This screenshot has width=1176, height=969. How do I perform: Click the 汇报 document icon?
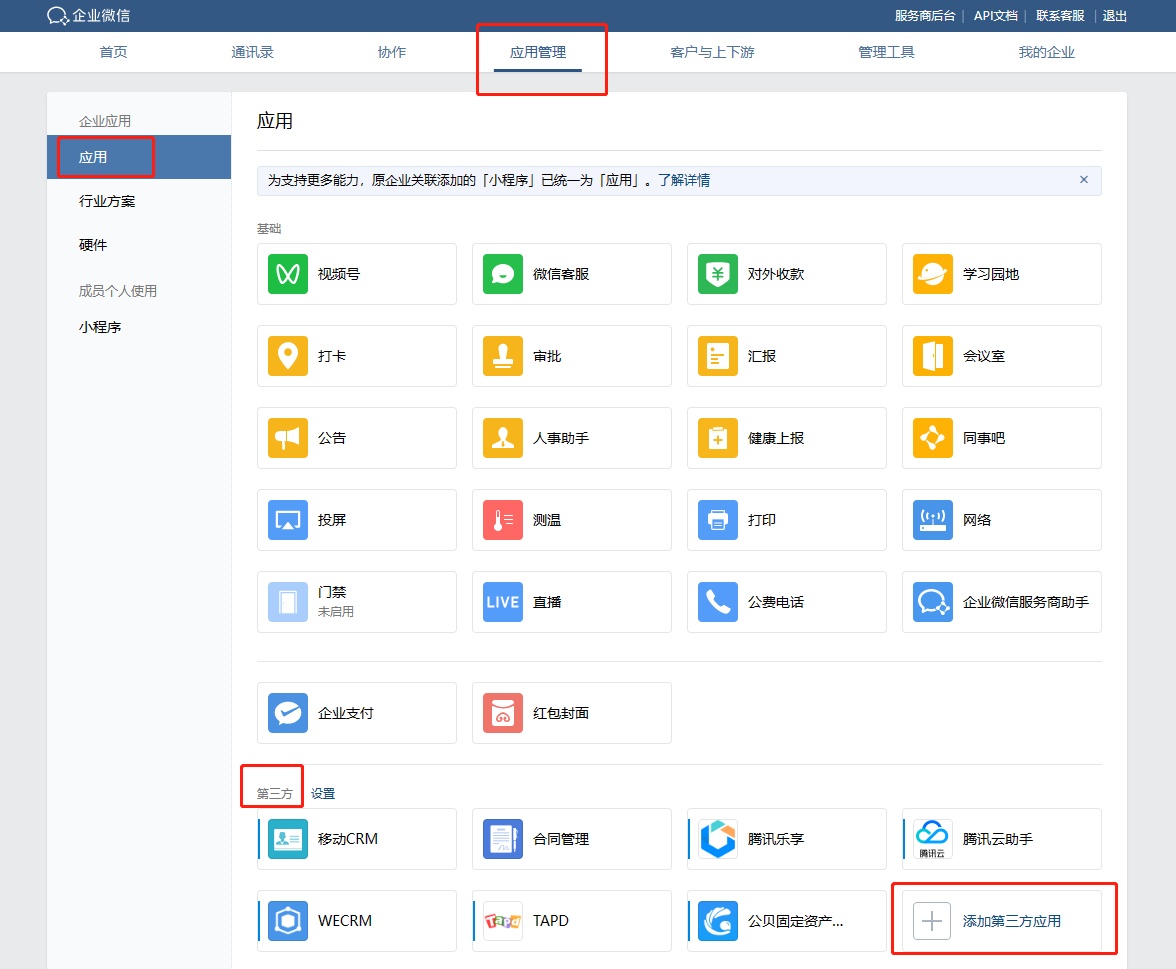pos(718,356)
